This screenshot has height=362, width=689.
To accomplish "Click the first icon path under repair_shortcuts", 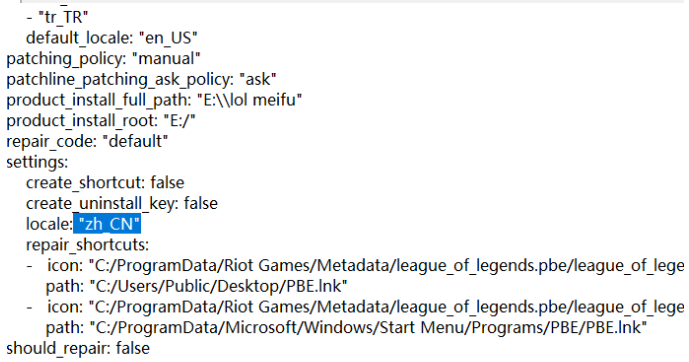I will [x=366, y=265].
